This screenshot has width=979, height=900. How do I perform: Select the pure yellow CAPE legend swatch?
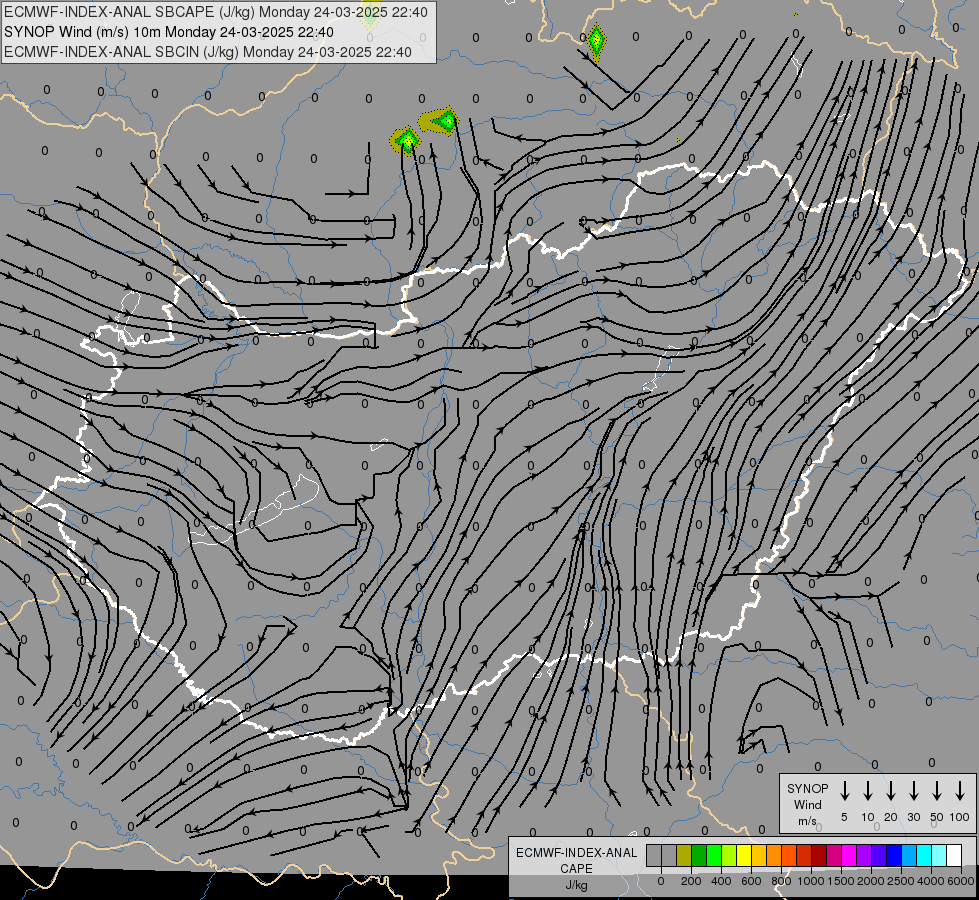coord(744,856)
